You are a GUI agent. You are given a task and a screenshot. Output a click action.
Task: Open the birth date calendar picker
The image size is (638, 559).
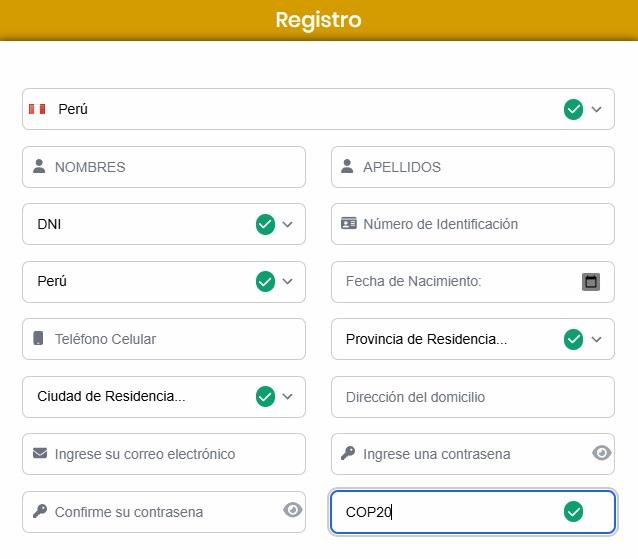591,282
